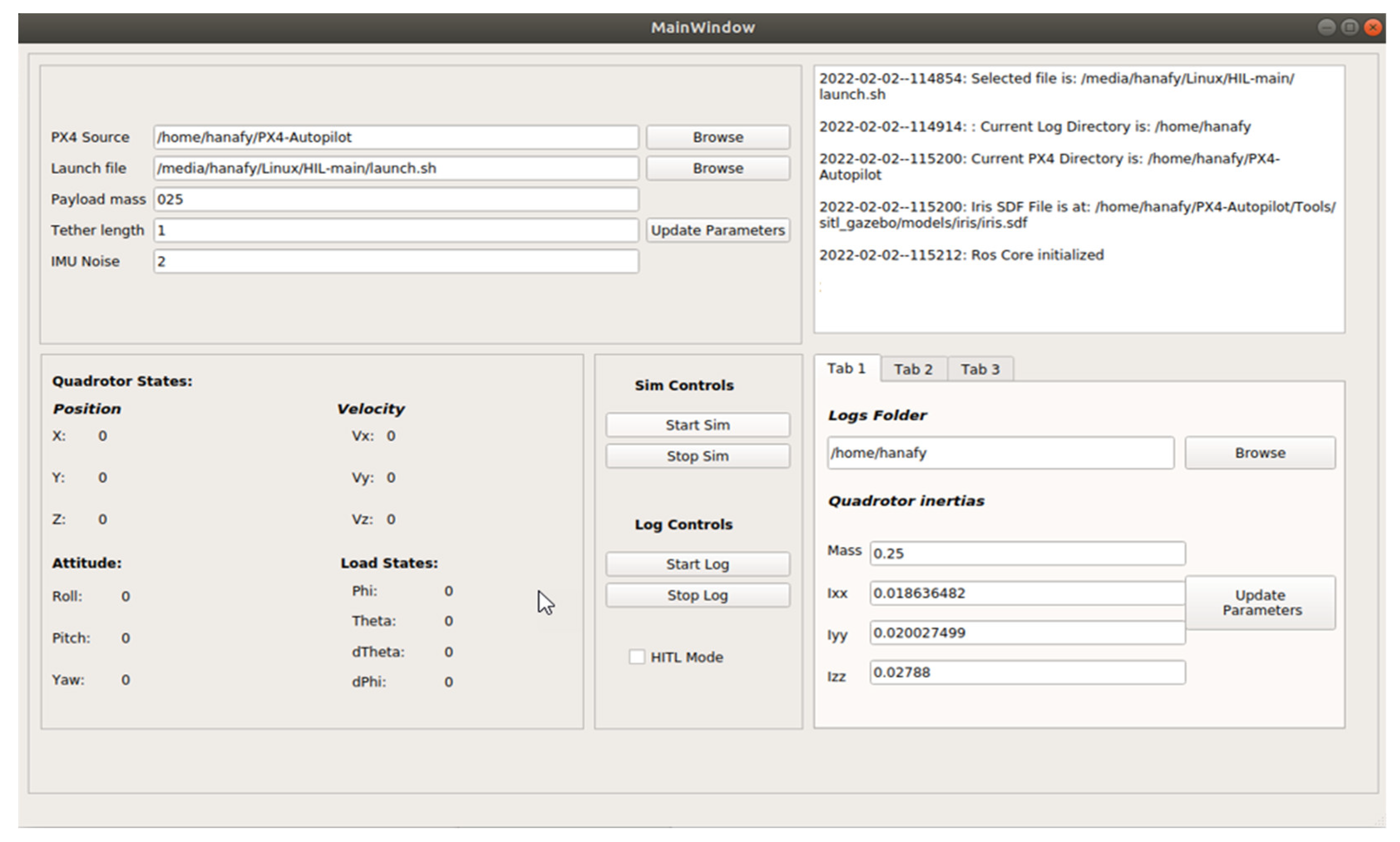Browse for PX4 Source directory

click(x=717, y=137)
